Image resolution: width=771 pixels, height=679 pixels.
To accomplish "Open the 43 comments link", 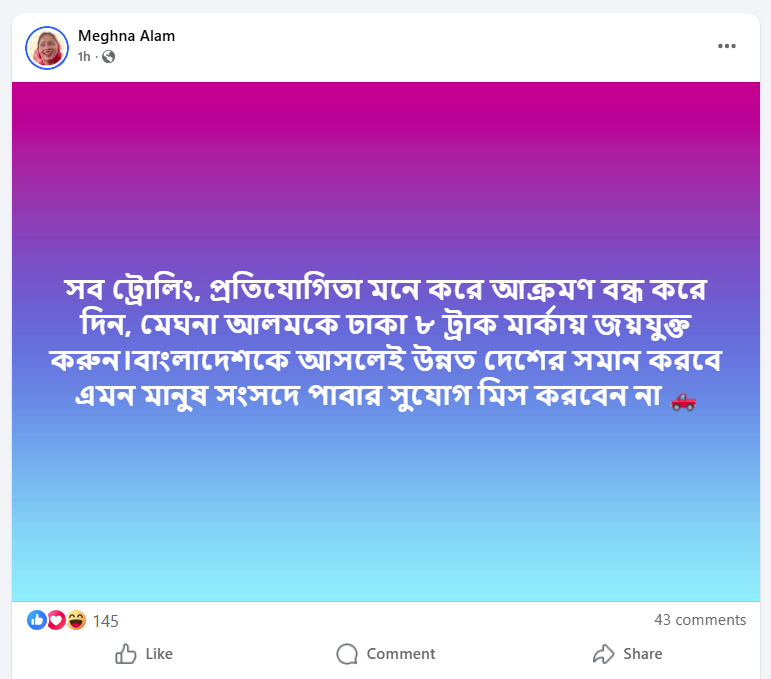I will click(700, 620).
